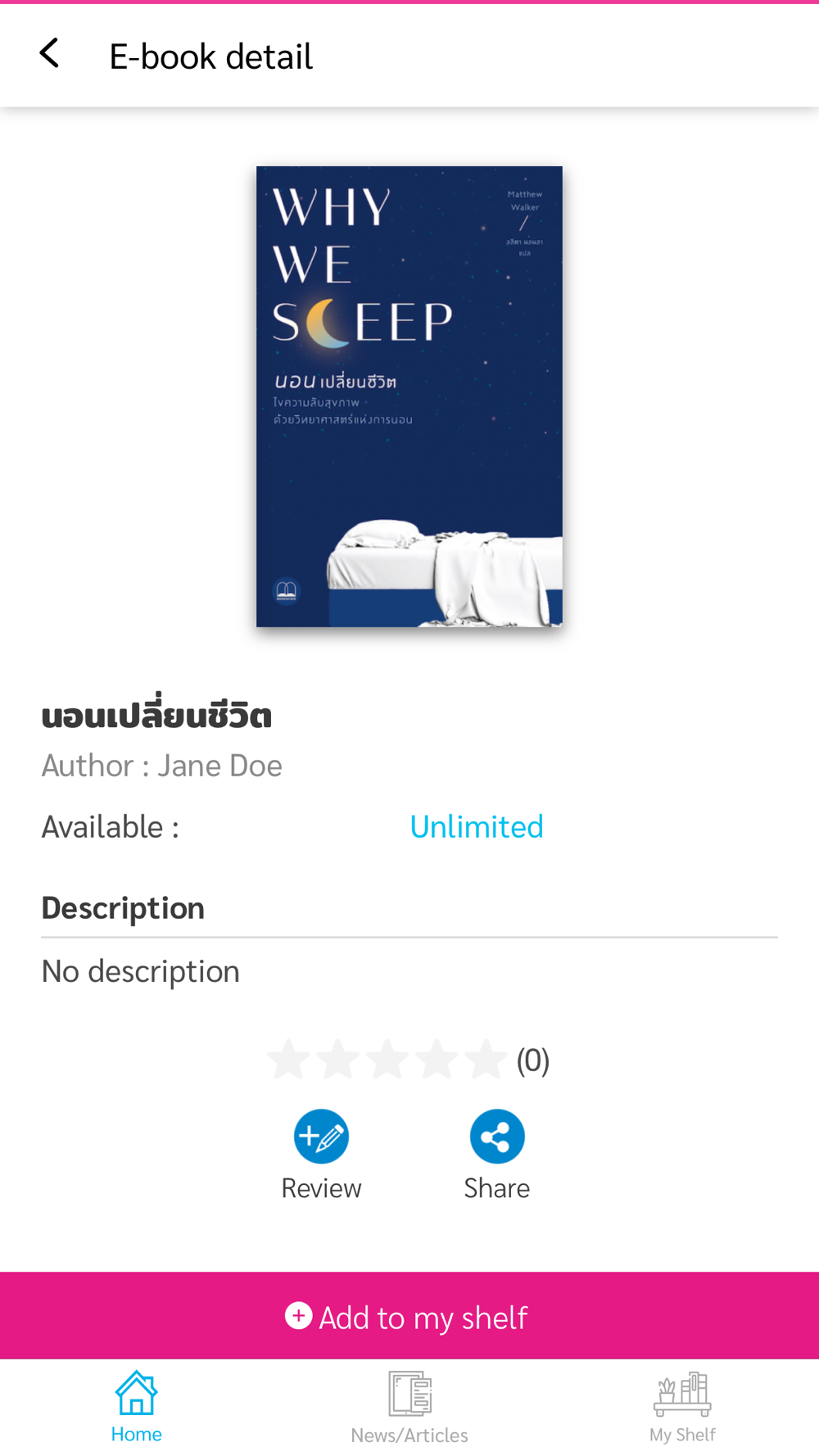
Task: Tap the Review pencil icon
Action: tap(321, 1137)
